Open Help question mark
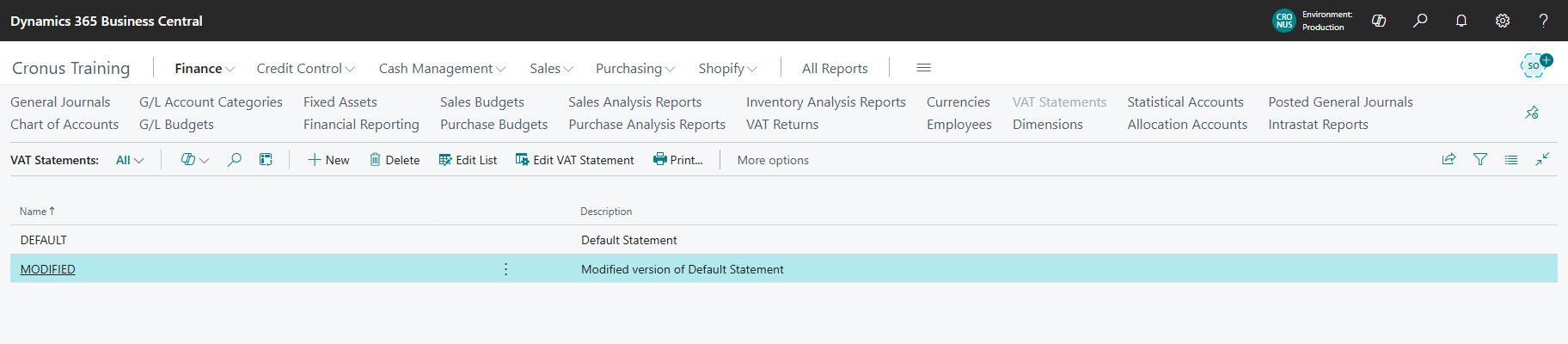Viewport: 1568px width, 344px height. pos(1544,21)
